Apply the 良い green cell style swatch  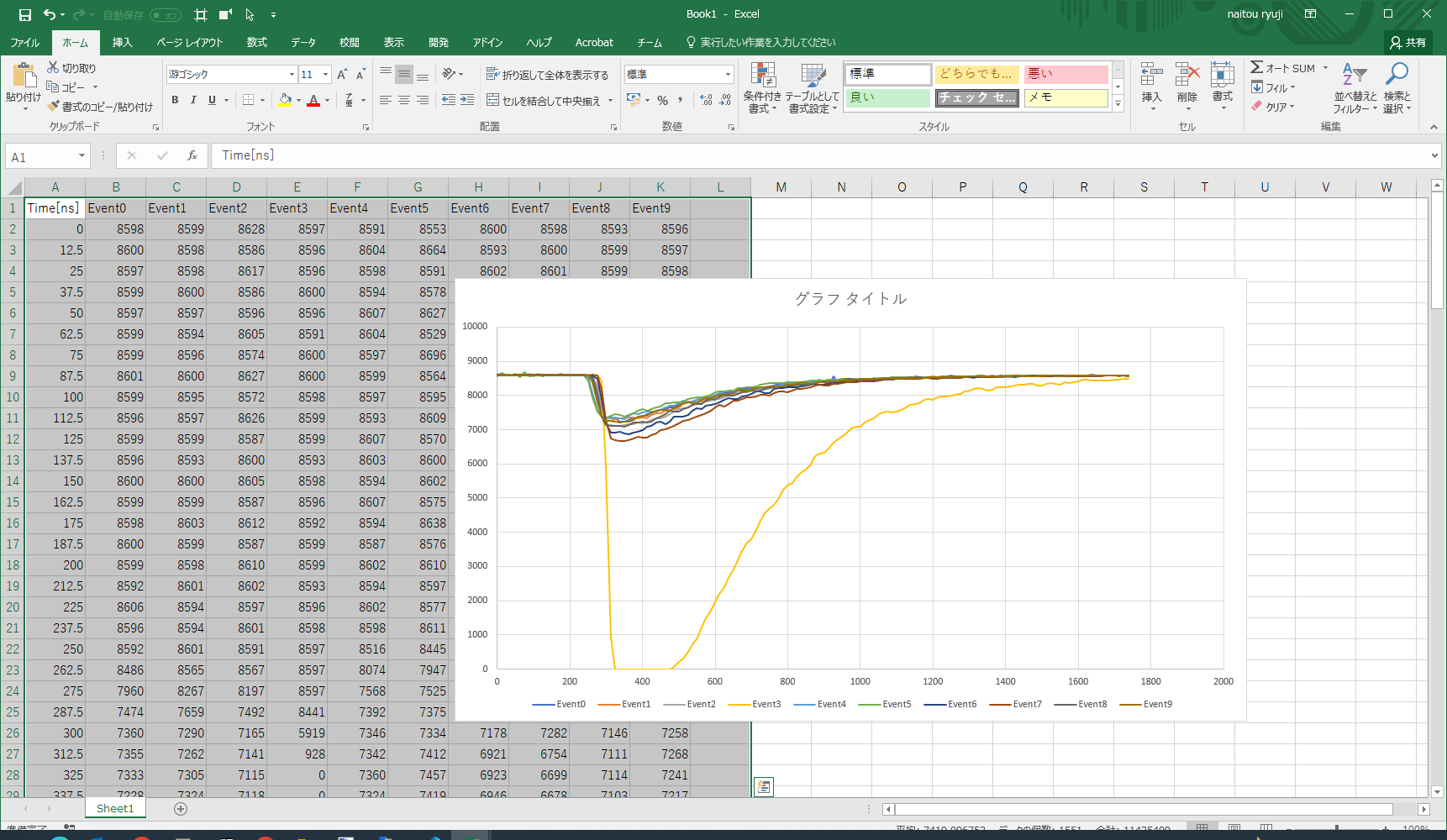pyautogui.click(x=887, y=97)
